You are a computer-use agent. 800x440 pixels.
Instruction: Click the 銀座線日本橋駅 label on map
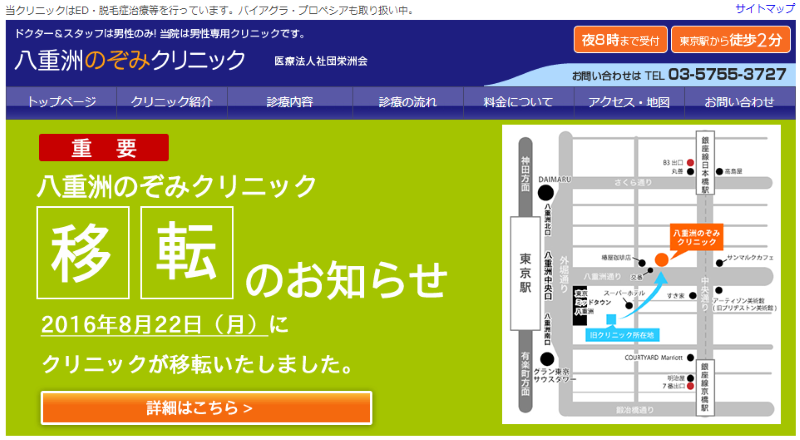[705, 163]
